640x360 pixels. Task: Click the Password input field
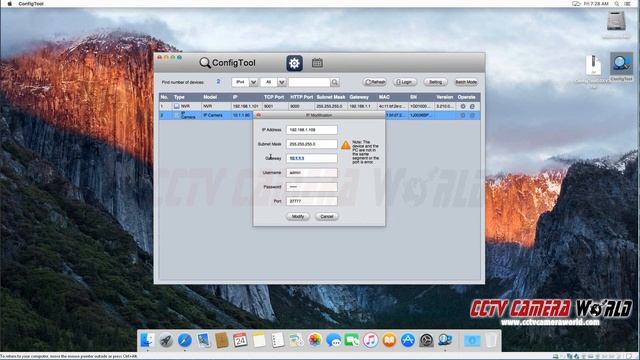[312, 187]
